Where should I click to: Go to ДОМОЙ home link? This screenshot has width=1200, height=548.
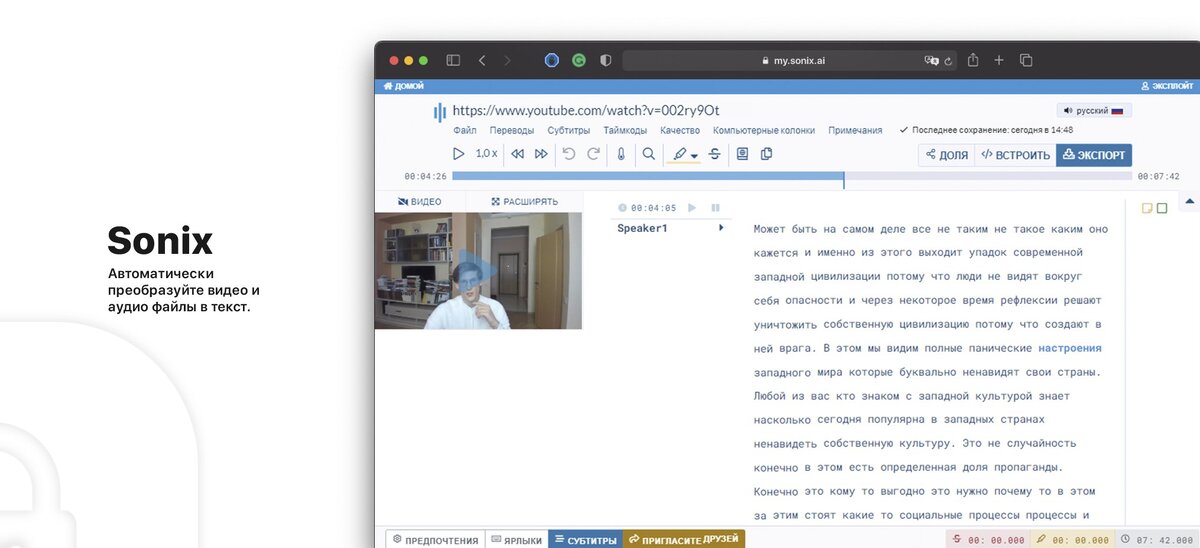pos(404,86)
